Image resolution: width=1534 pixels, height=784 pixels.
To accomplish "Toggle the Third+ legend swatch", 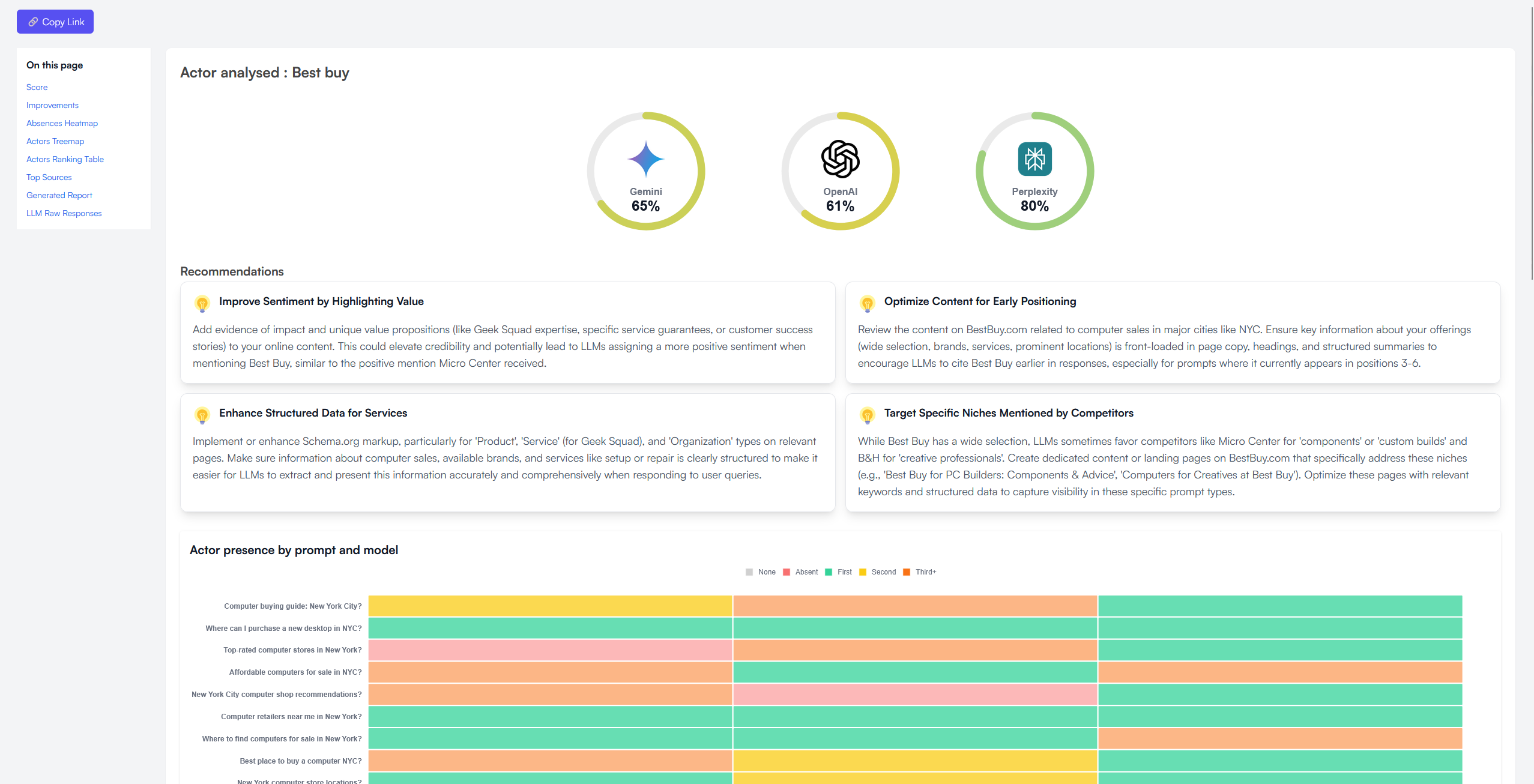I will (x=907, y=572).
